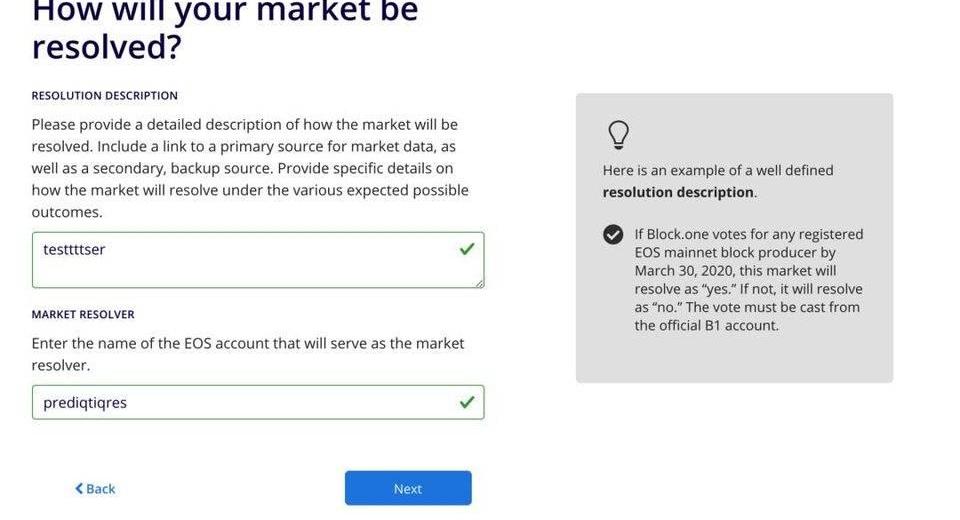This screenshot has width=960, height=520.
Task: Click the "Please provide a detailed description" paragraph
Action: 250,168
